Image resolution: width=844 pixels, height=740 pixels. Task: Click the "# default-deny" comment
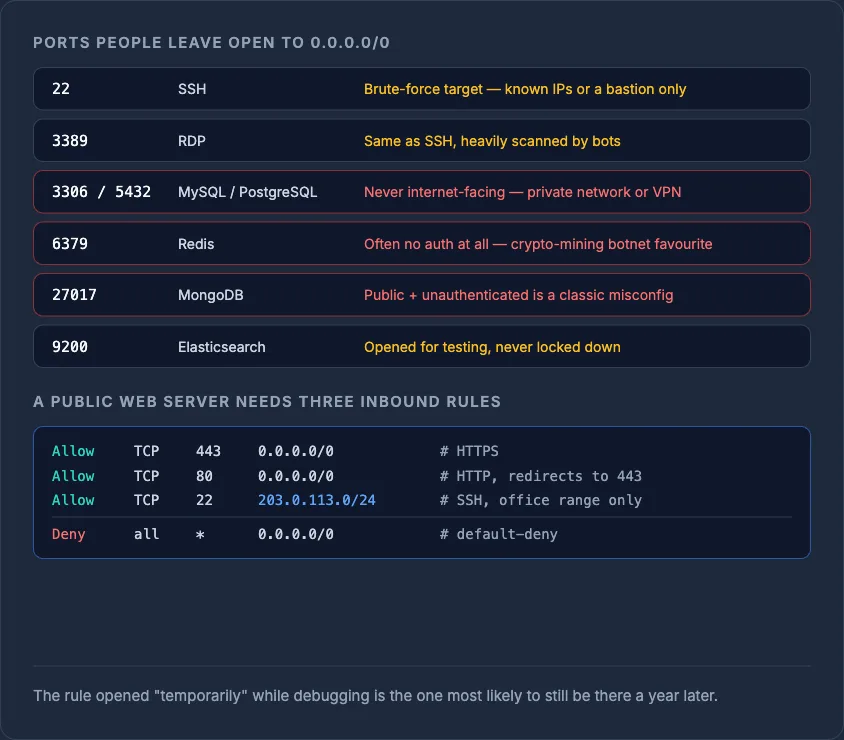point(498,534)
